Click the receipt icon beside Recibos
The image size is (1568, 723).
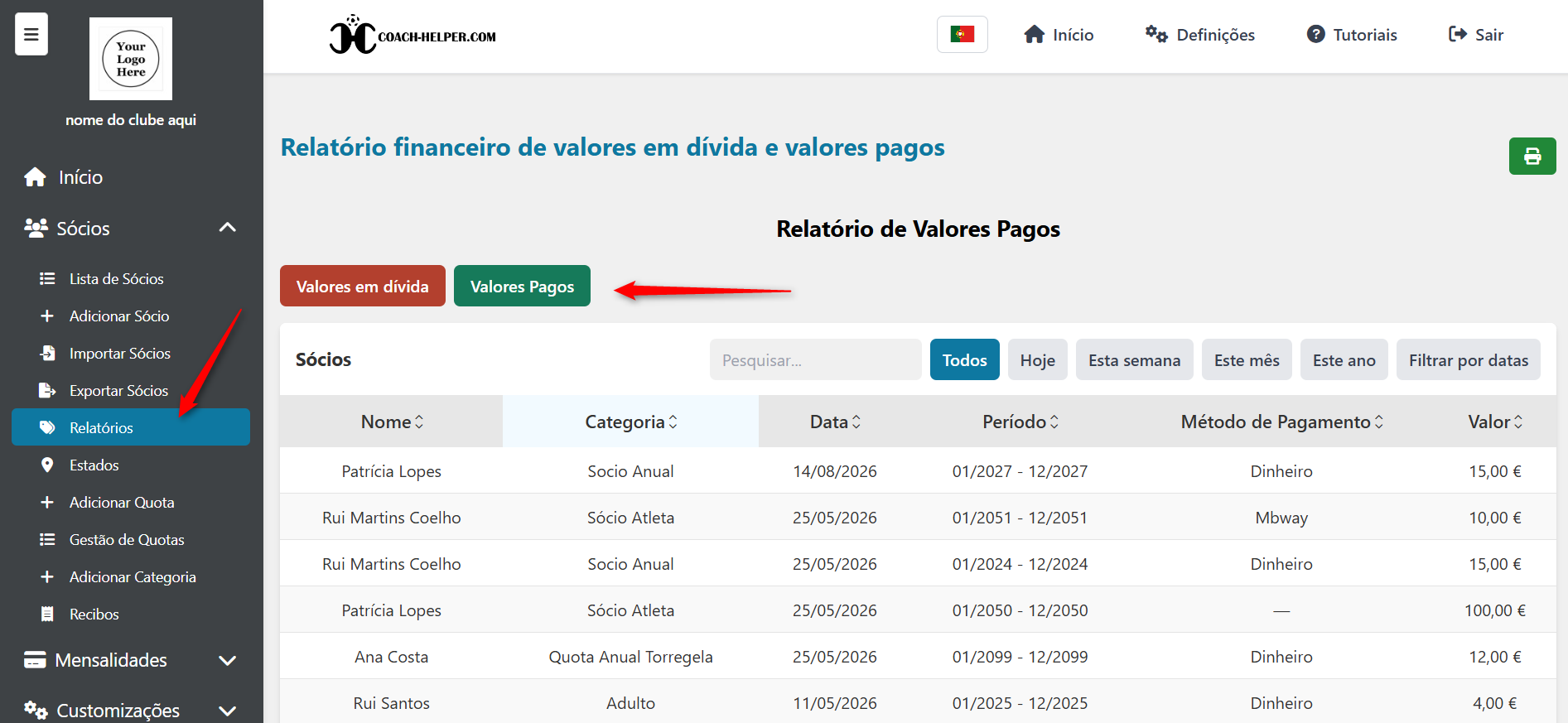tap(47, 615)
